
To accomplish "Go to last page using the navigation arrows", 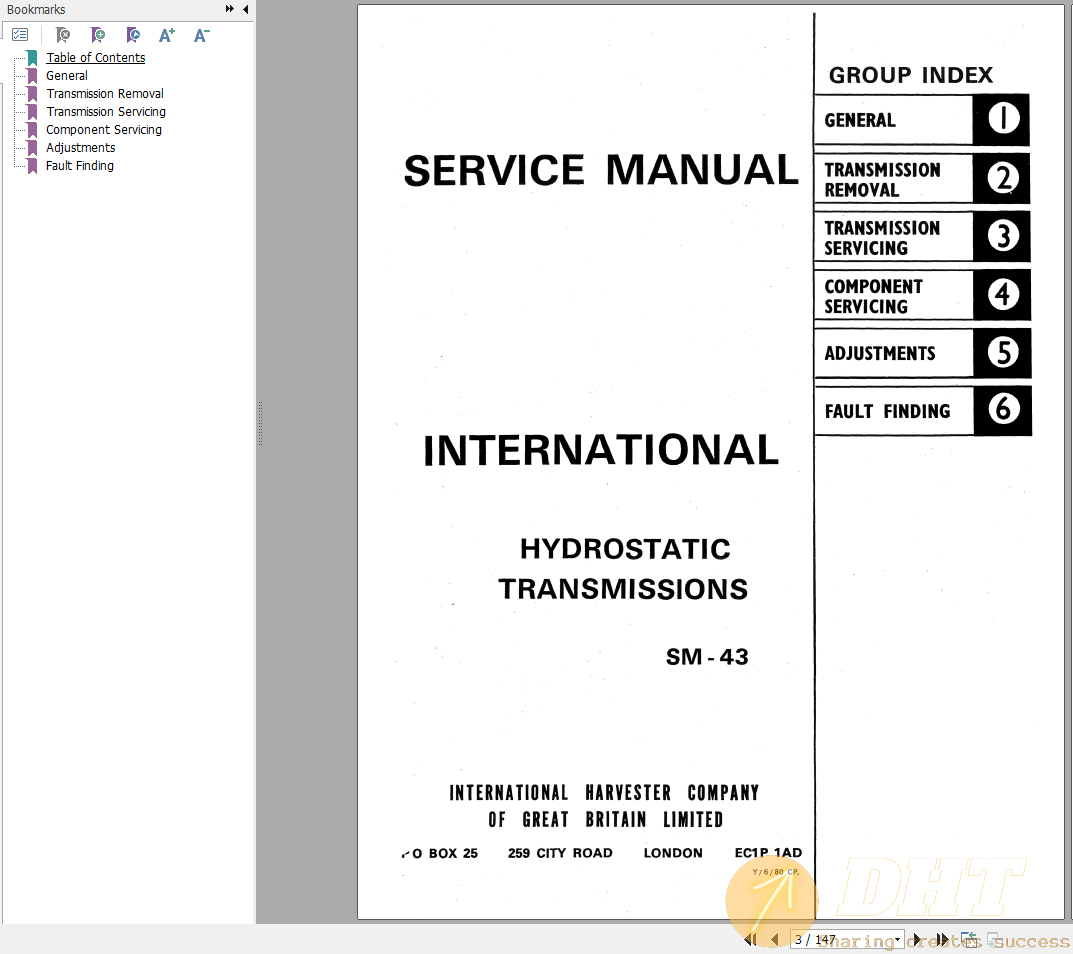I will click(943, 939).
